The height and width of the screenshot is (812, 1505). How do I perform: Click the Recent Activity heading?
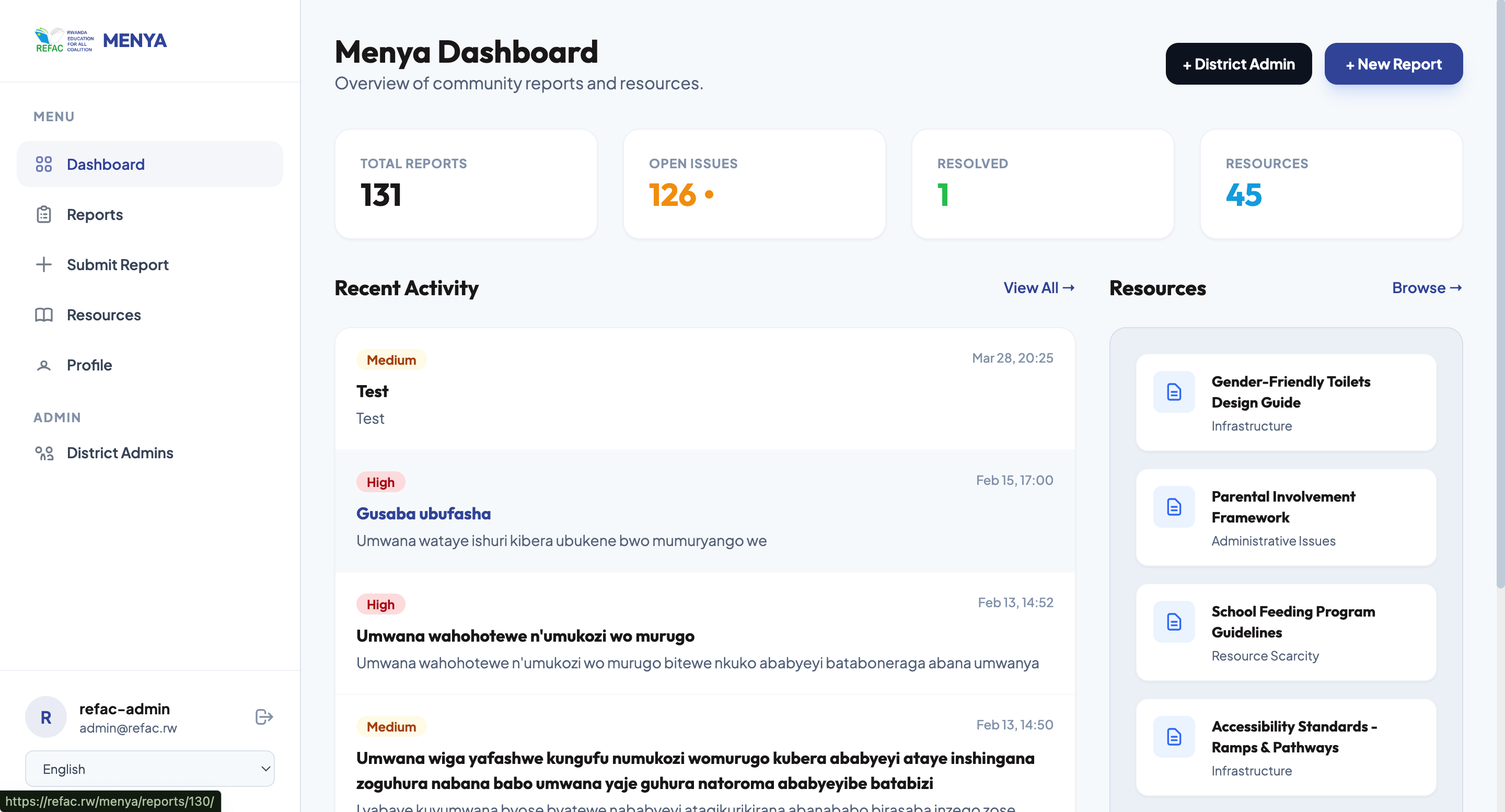(x=407, y=287)
